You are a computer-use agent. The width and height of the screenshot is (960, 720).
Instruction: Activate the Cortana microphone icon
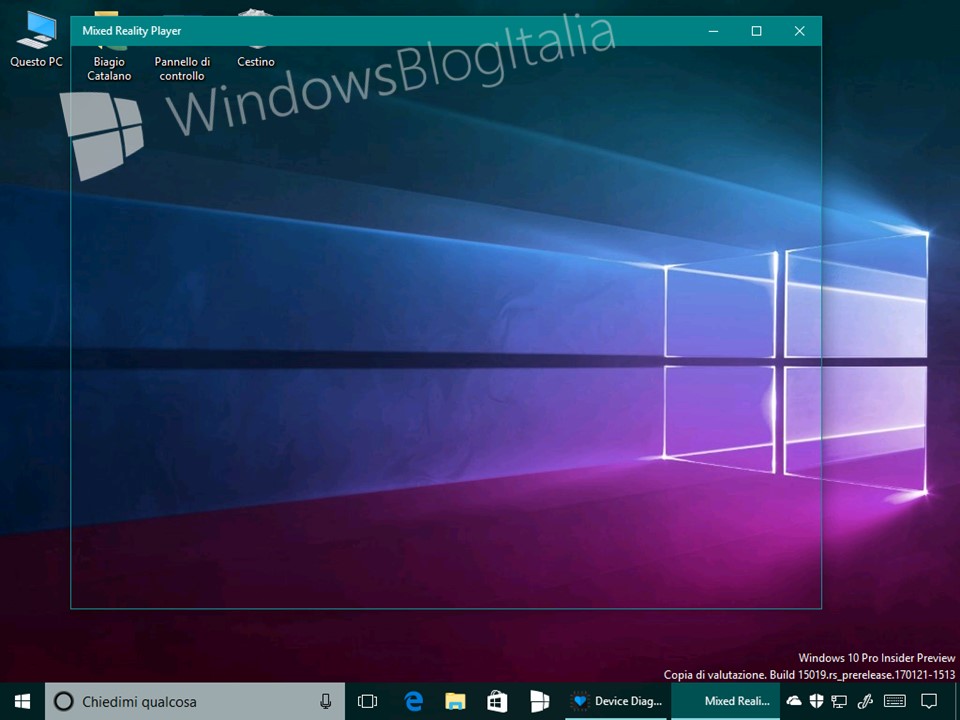click(x=326, y=701)
